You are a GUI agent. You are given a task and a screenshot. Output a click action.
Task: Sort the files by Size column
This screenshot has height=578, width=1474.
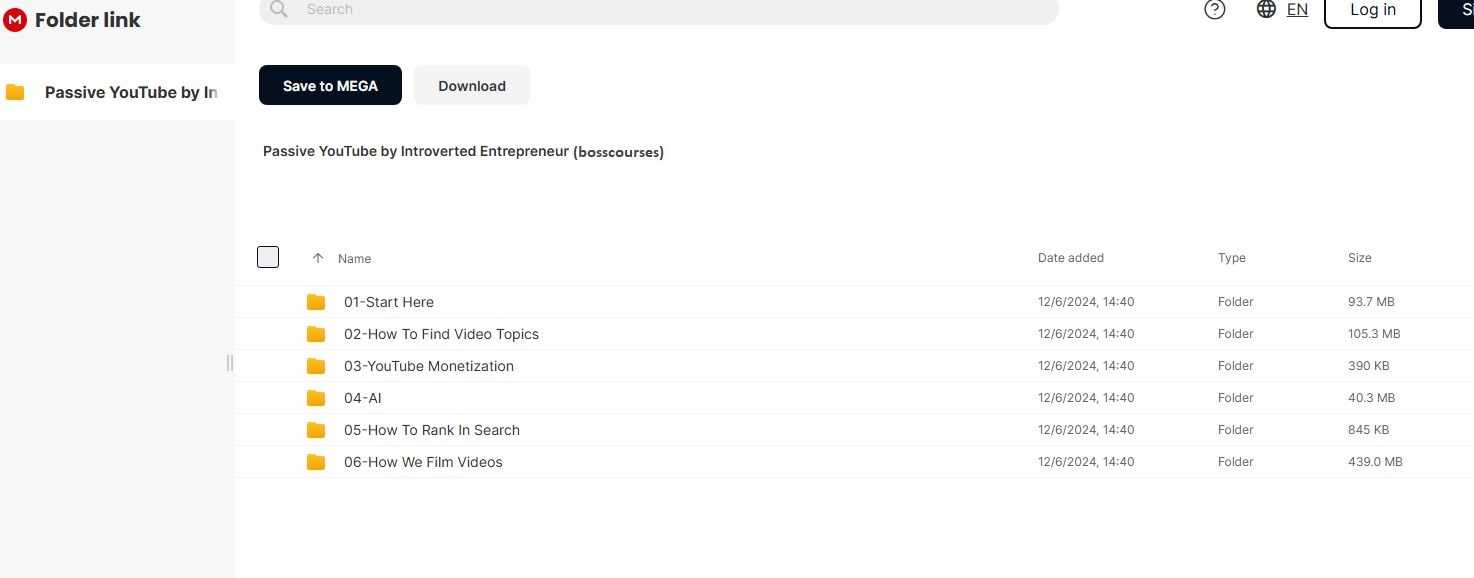point(1359,258)
